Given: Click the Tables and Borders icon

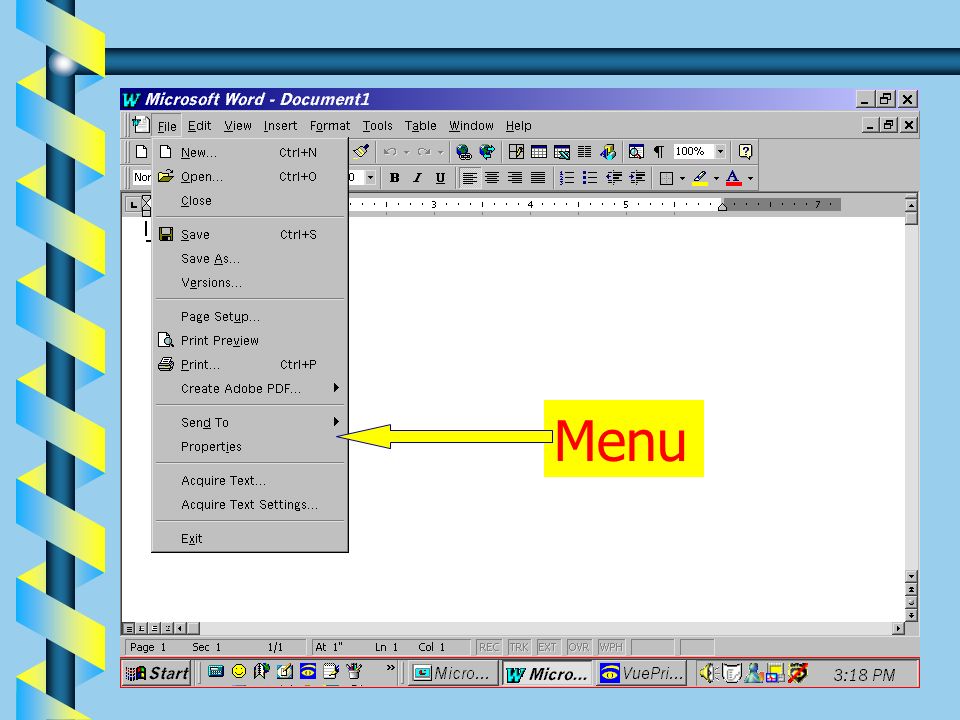Looking at the screenshot, I should (516, 152).
